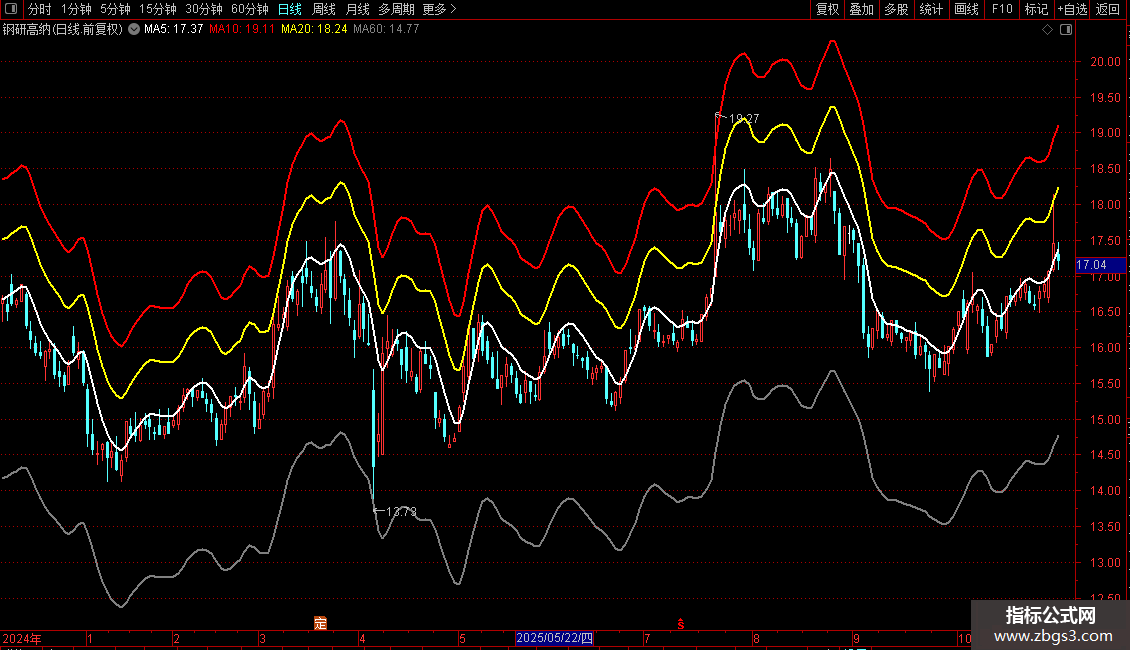This screenshot has width=1130, height=650.
Task: Open indicator dropdown arrow beside 钢研高纳 title
Action: click(x=134, y=29)
